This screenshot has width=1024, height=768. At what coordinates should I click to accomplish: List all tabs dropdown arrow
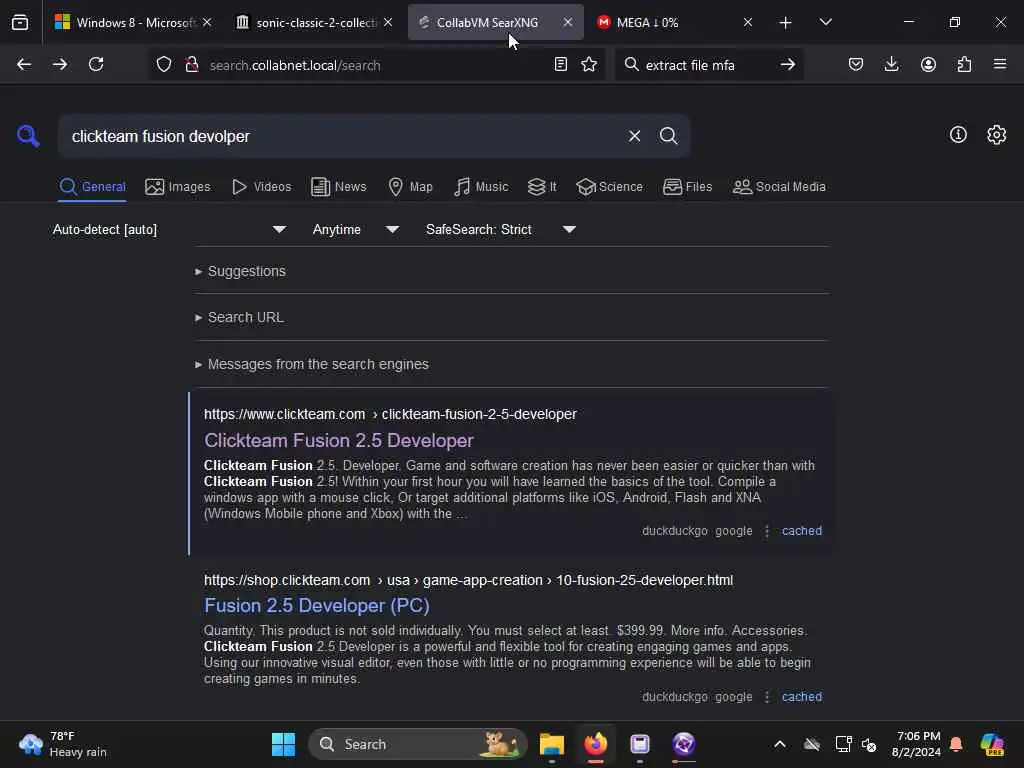[x=825, y=22]
